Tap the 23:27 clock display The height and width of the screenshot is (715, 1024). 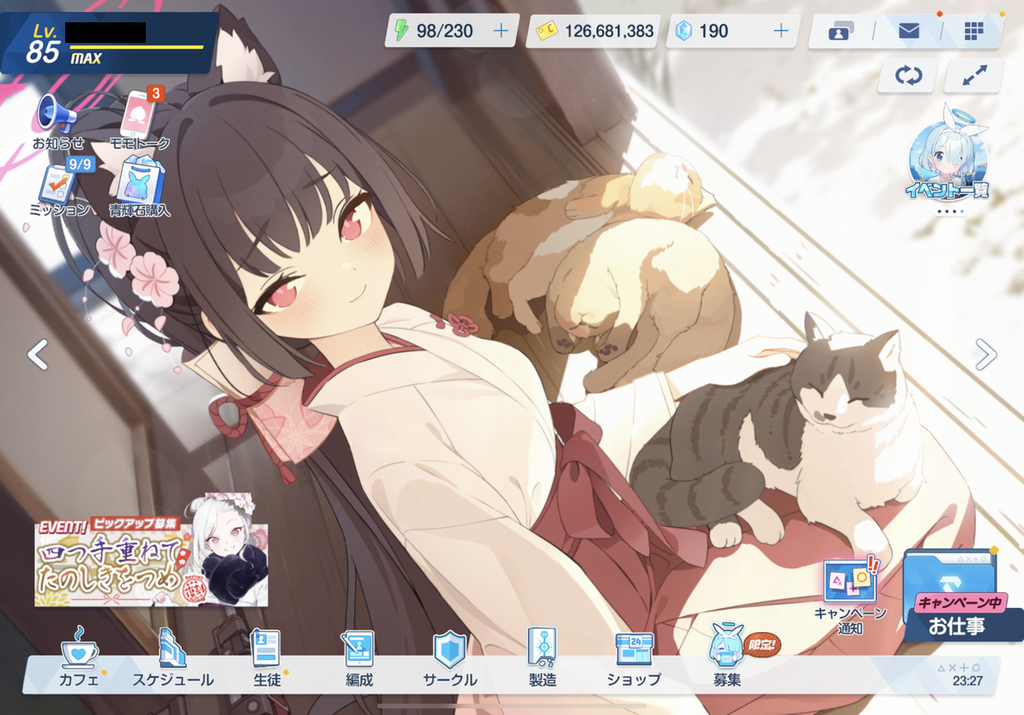(x=967, y=681)
